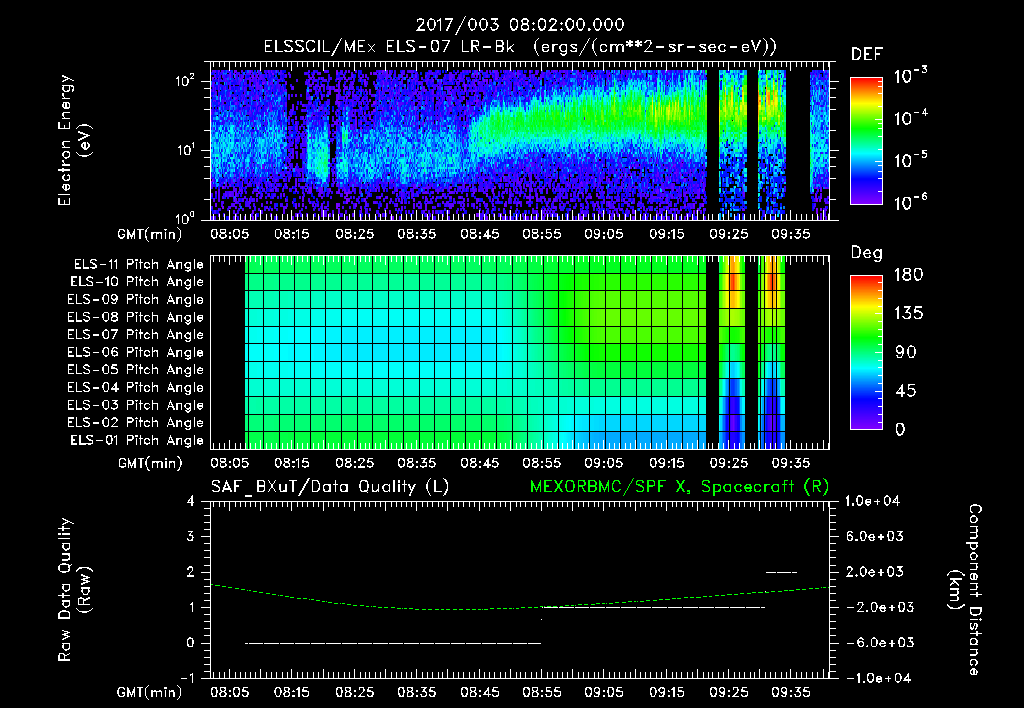Click the Deg pitch angle color bar

[867, 352]
